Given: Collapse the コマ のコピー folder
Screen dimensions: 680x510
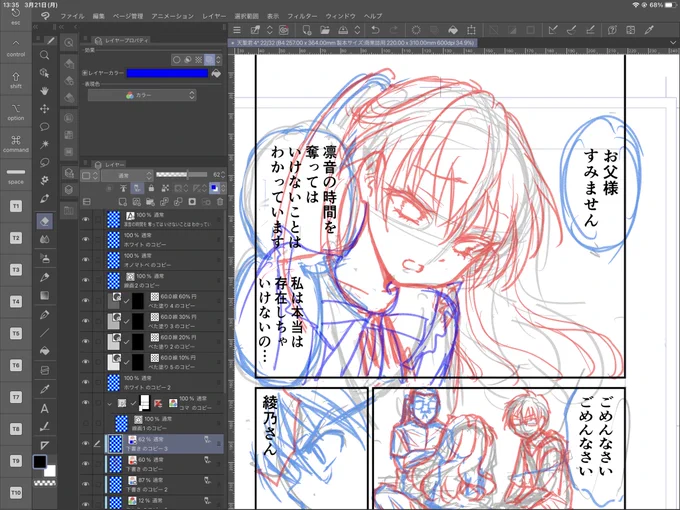Looking at the screenshot, I should pos(110,403).
